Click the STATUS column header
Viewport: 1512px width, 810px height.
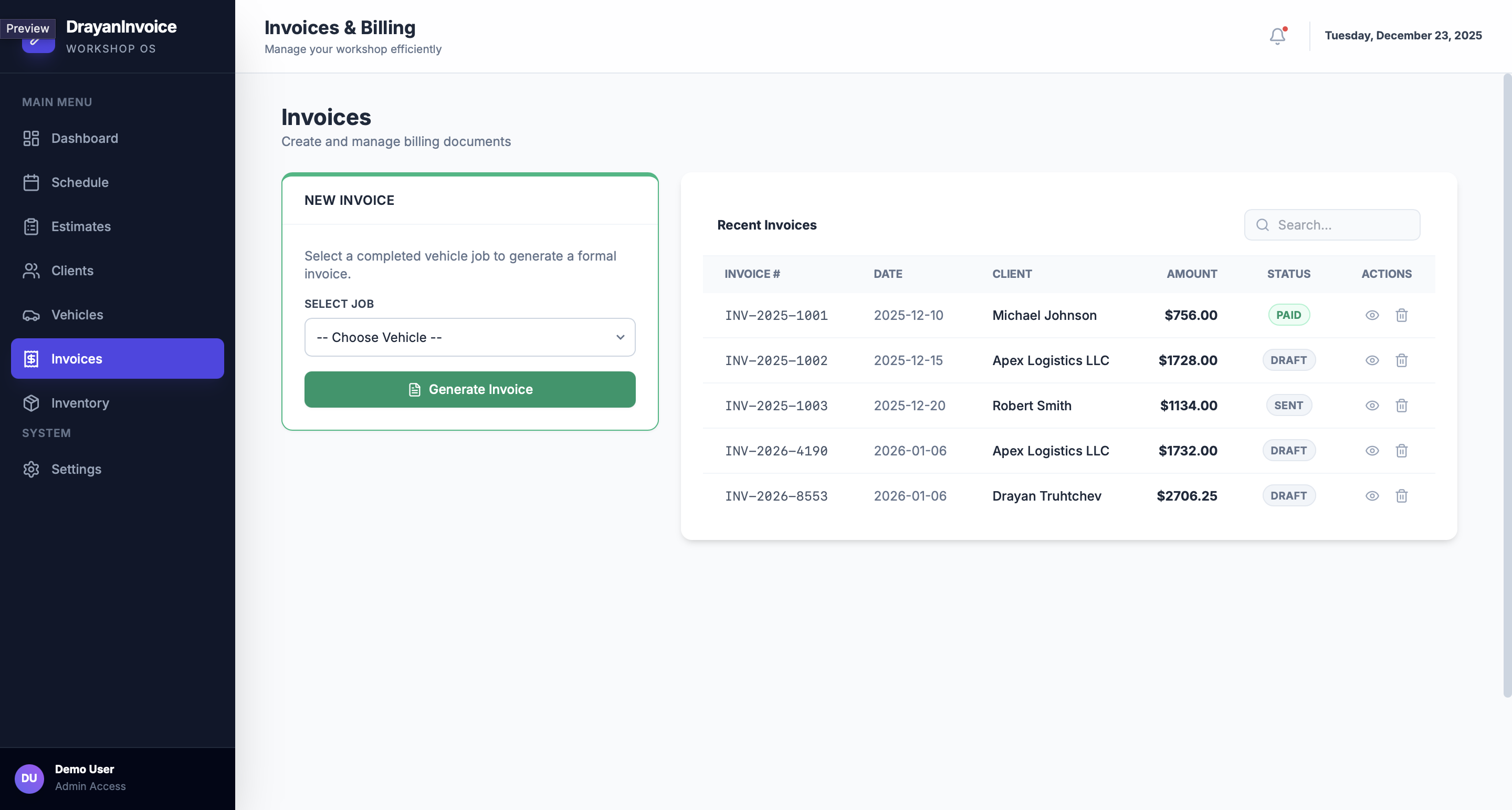(1288, 274)
